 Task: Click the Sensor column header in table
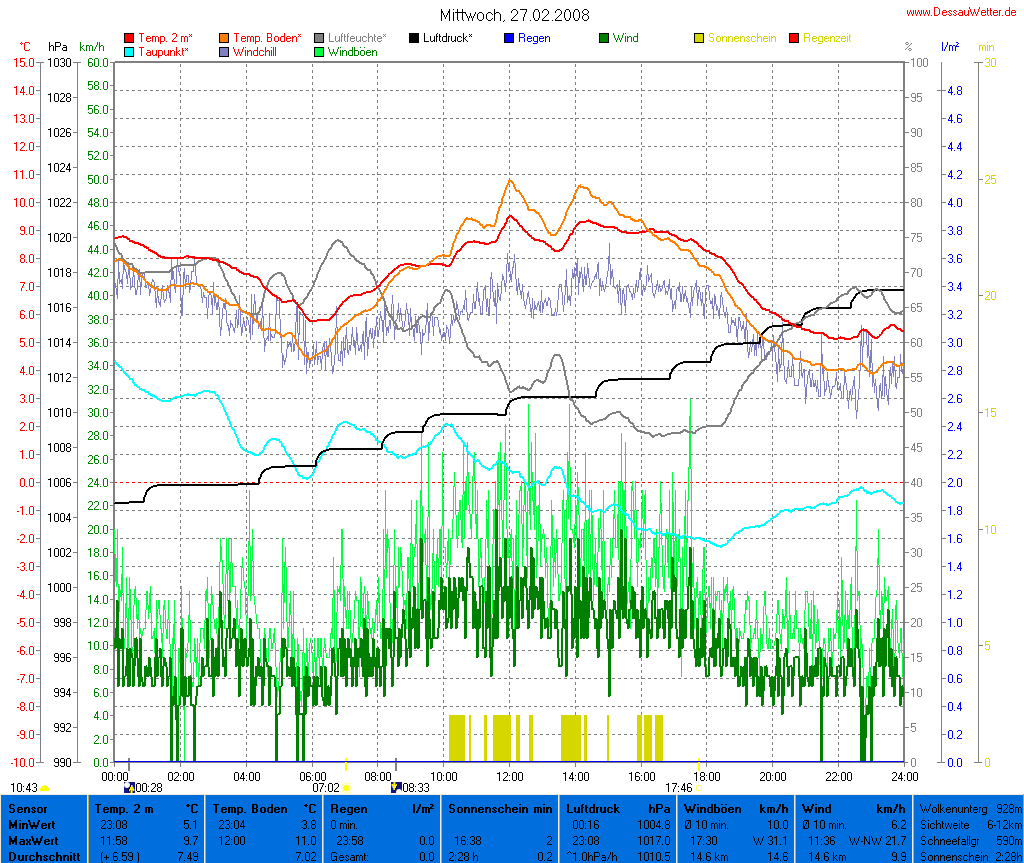pos(25,808)
